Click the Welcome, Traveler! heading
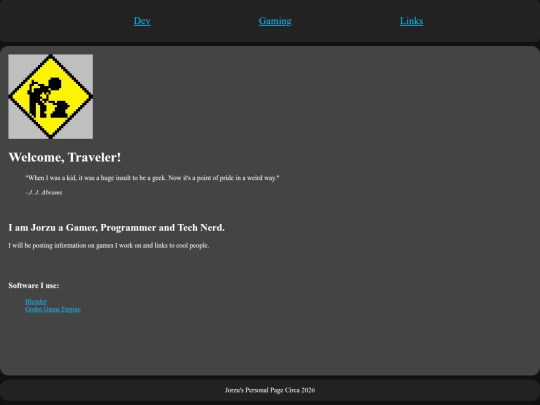The height and width of the screenshot is (405, 540). click(x=65, y=157)
